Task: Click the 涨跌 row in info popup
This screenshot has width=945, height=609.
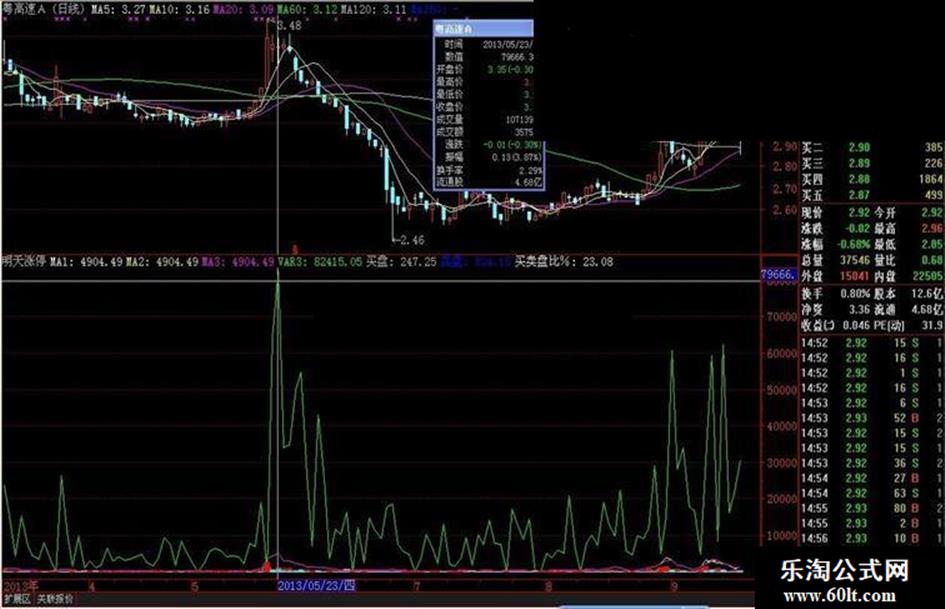Action: (489, 145)
